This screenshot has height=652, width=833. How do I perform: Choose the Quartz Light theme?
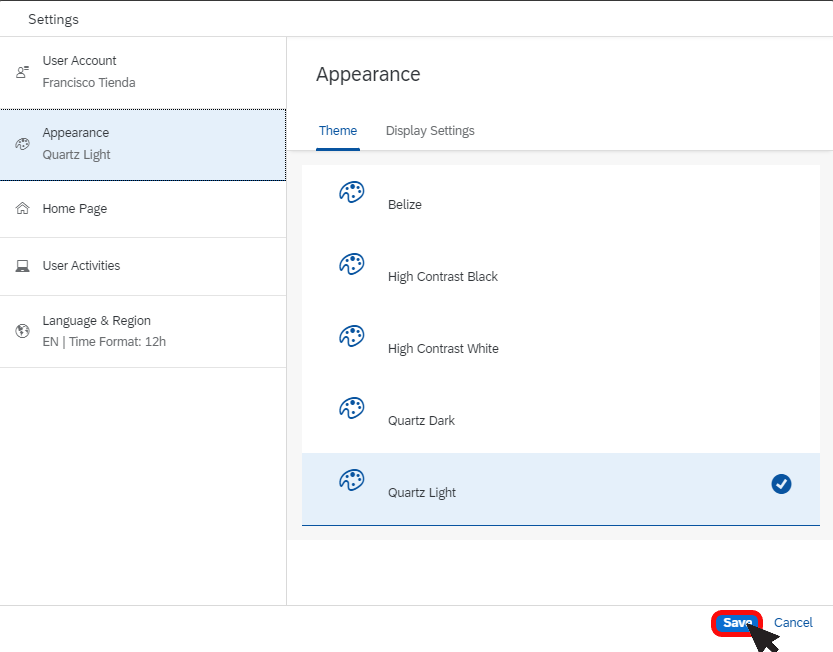click(x=560, y=489)
